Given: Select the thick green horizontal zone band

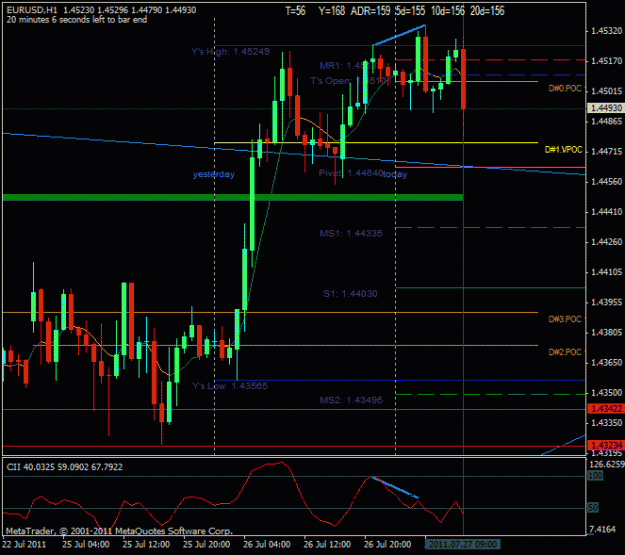Looking at the screenshot, I should coord(233,197).
